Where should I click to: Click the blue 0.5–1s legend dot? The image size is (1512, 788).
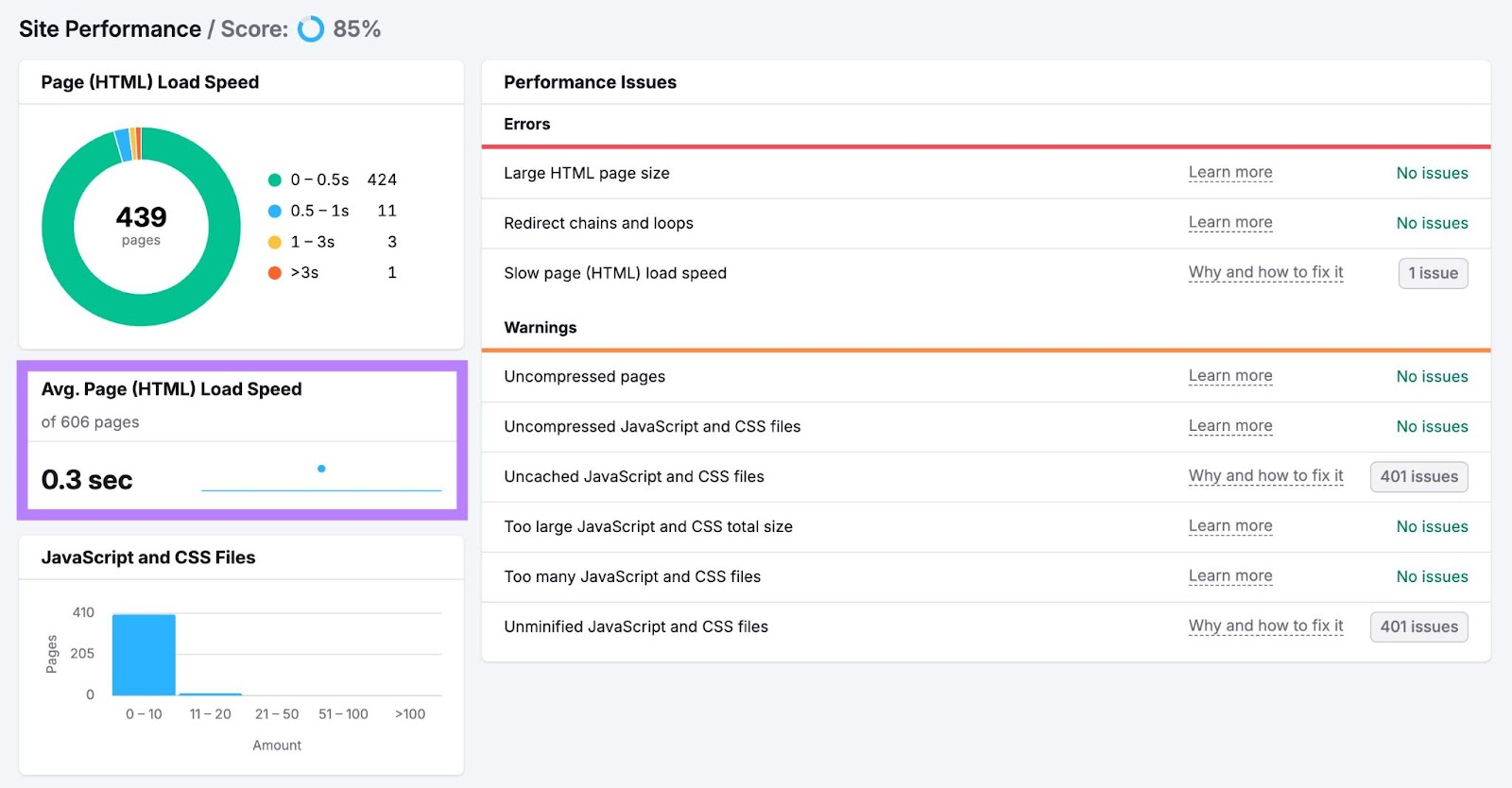[x=275, y=211]
